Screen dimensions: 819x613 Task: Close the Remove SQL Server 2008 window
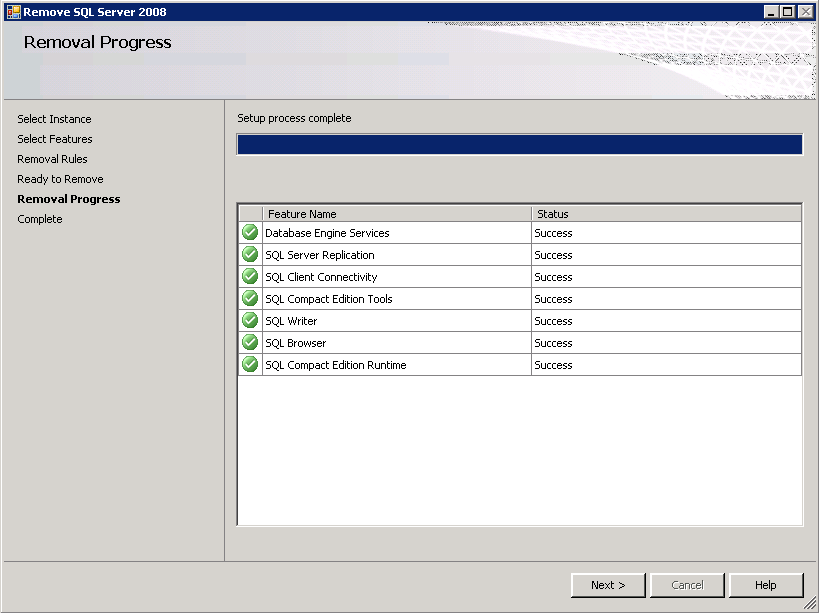click(x=805, y=11)
